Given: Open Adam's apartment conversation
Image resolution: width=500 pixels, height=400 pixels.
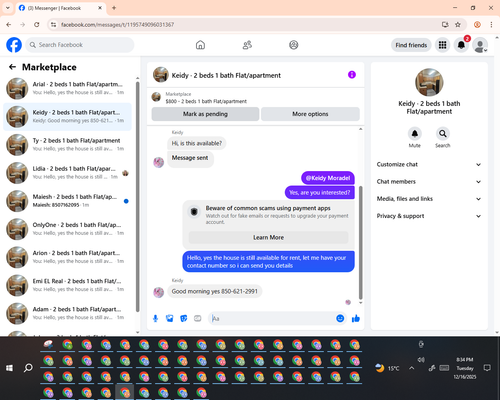Looking at the screenshot, I should pyautogui.click(x=67, y=313).
